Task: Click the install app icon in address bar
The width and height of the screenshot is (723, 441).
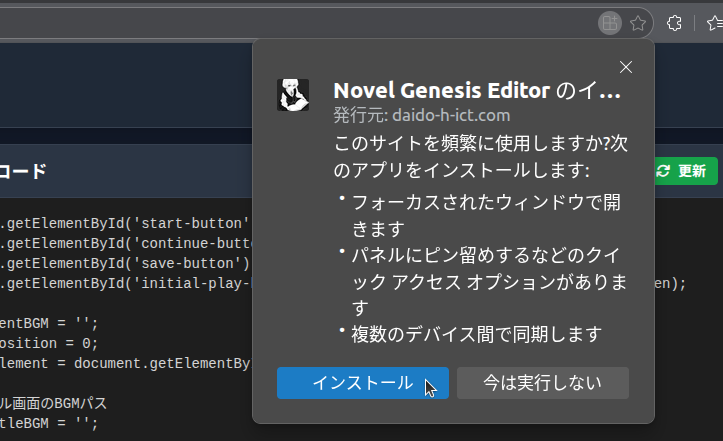Action: pyautogui.click(x=609, y=22)
